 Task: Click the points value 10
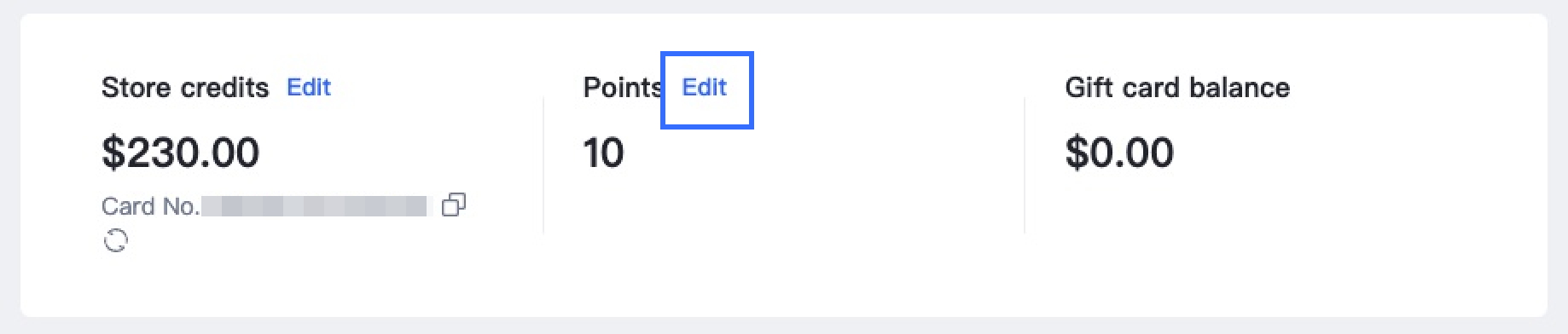coord(604,153)
